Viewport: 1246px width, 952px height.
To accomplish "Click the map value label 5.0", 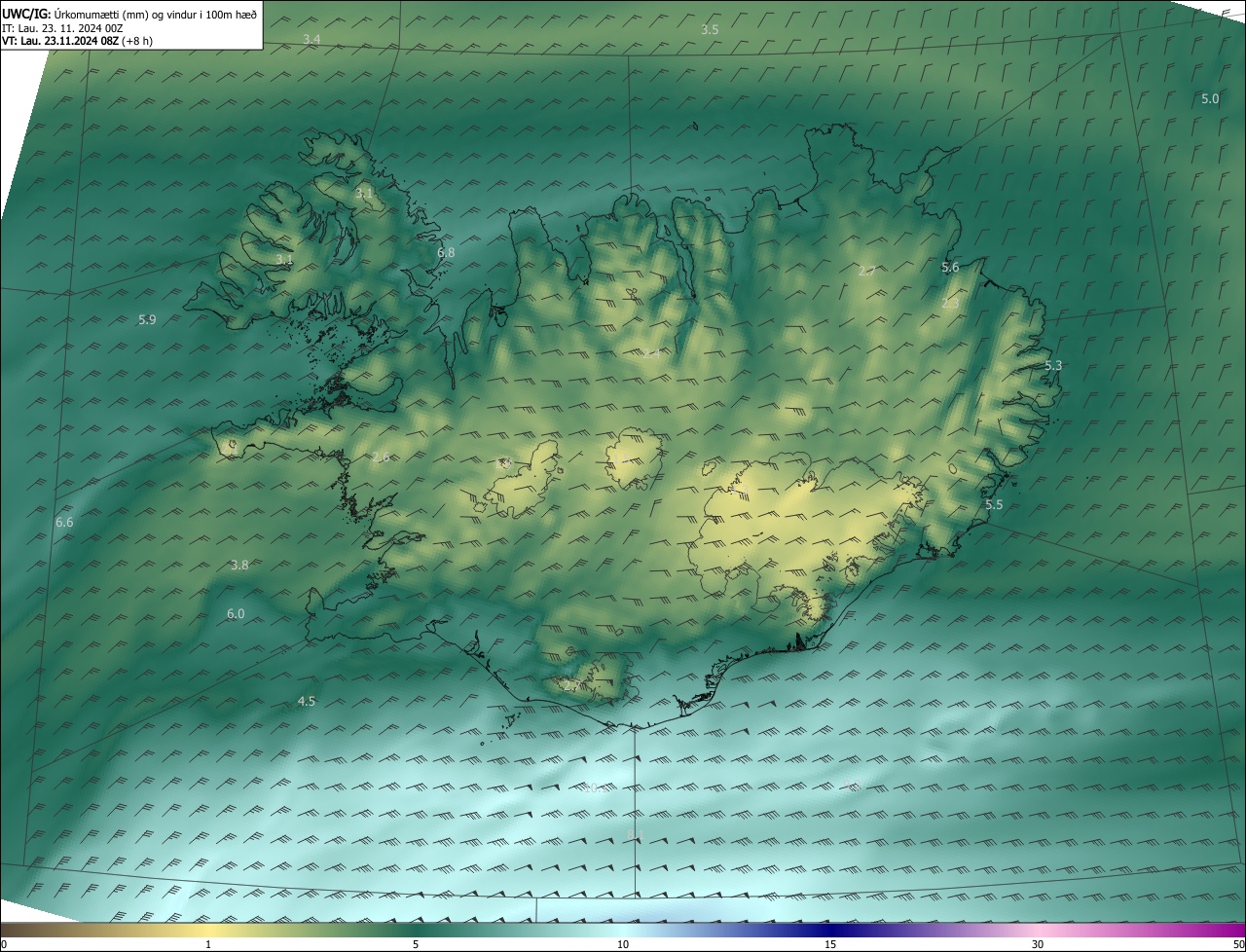I will 1209,99.
